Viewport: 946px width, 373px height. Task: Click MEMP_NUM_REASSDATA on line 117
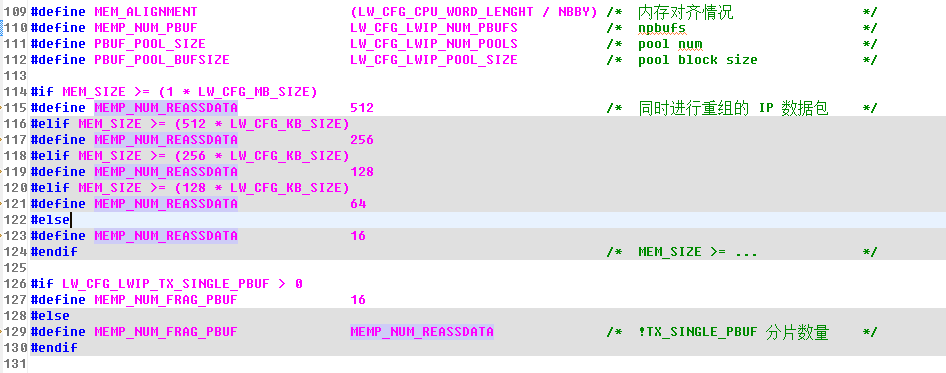coord(166,139)
